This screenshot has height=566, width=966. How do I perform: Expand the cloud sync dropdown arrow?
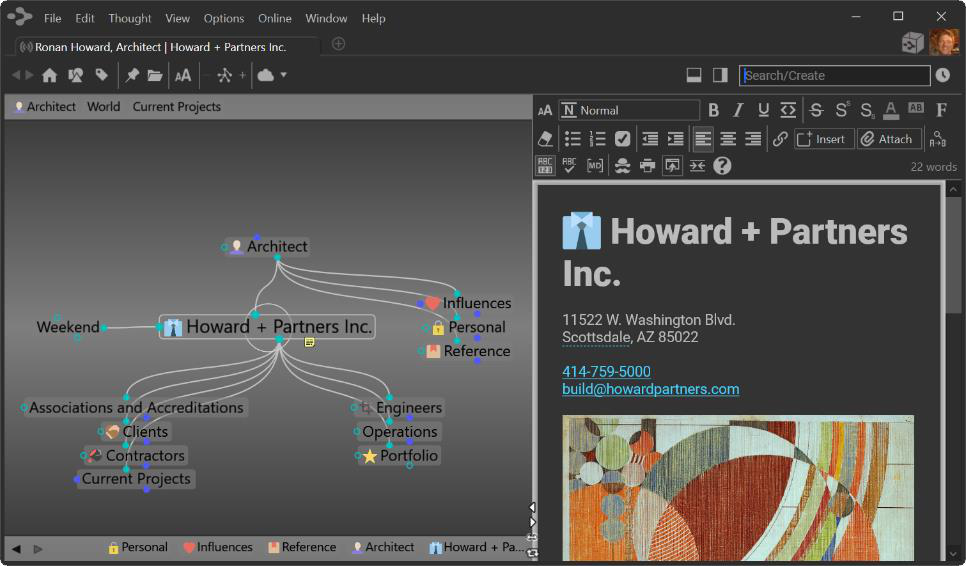pos(284,75)
